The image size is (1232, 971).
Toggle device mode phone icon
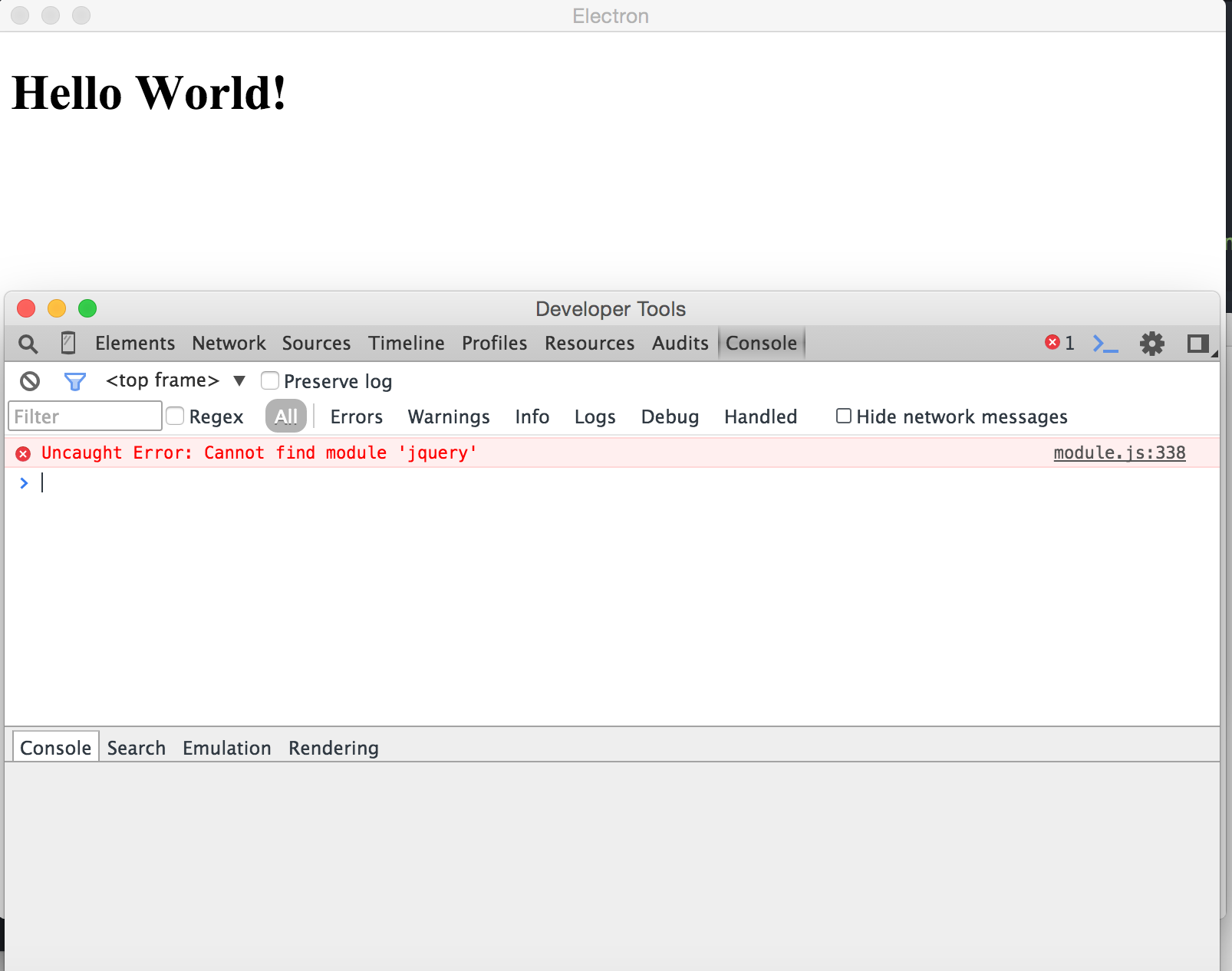(68, 343)
